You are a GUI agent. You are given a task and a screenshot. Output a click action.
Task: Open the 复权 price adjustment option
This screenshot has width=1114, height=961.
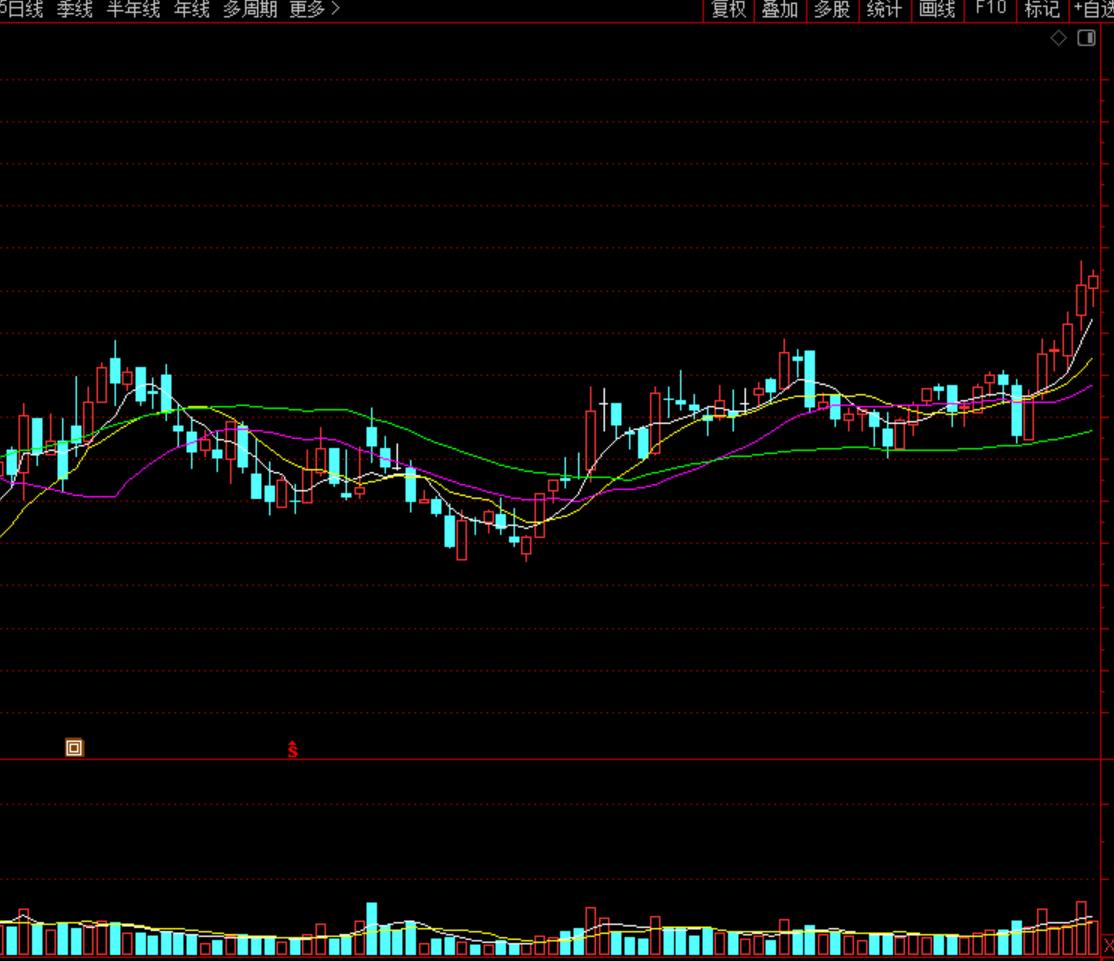(x=729, y=10)
